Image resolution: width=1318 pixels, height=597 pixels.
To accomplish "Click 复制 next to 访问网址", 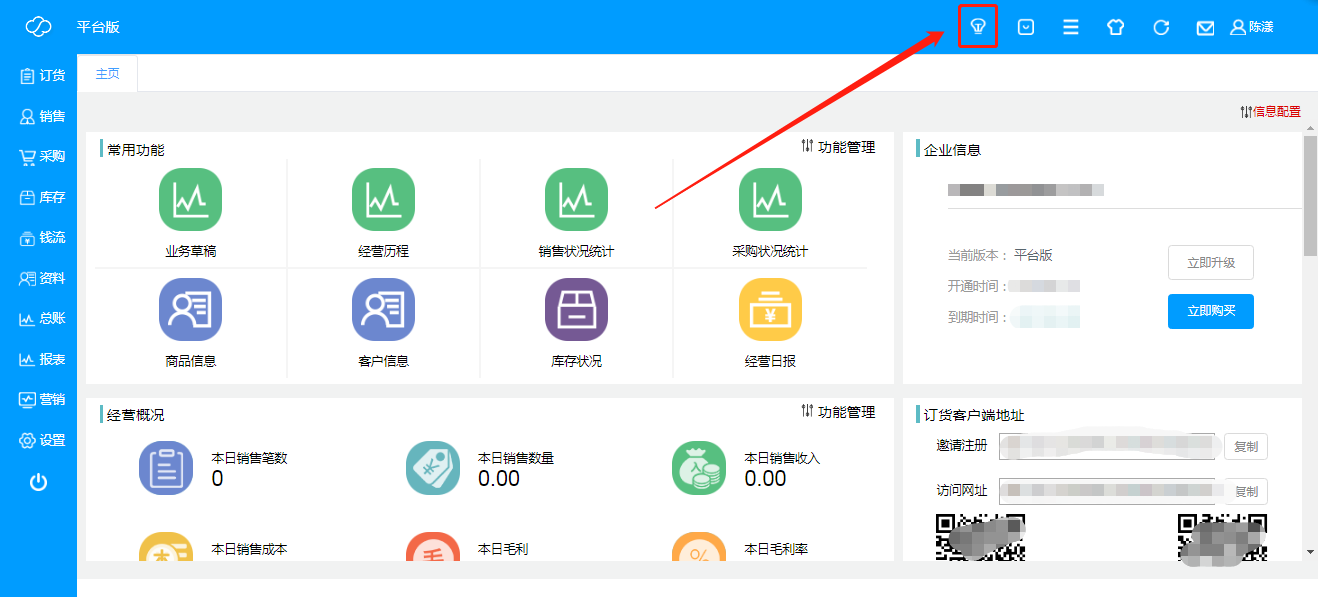I will point(1246,491).
